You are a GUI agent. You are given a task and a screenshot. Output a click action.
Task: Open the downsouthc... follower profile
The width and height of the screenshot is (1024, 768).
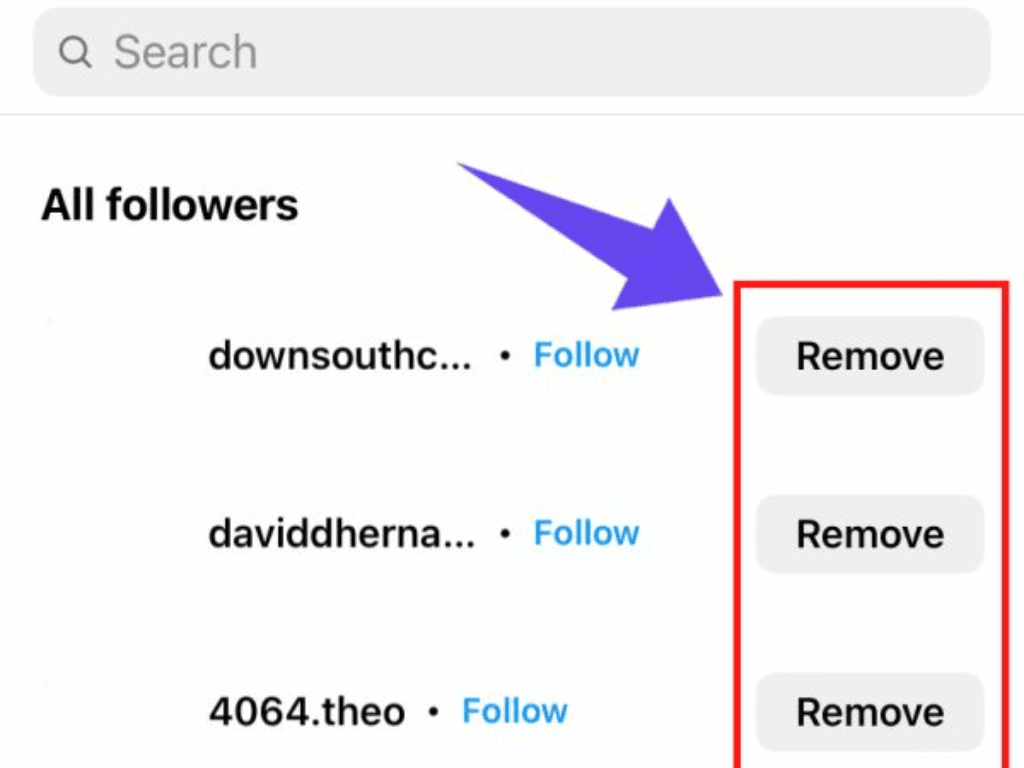click(339, 356)
